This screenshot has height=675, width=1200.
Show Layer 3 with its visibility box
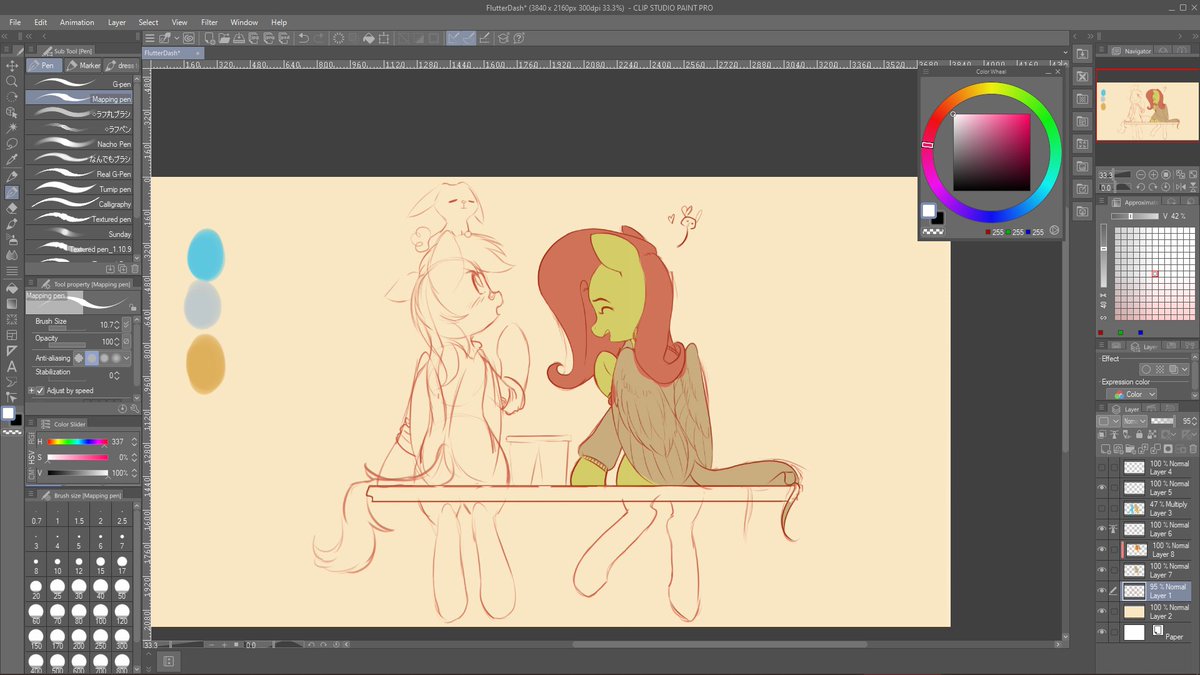pyautogui.click(x=1102, y=508)
